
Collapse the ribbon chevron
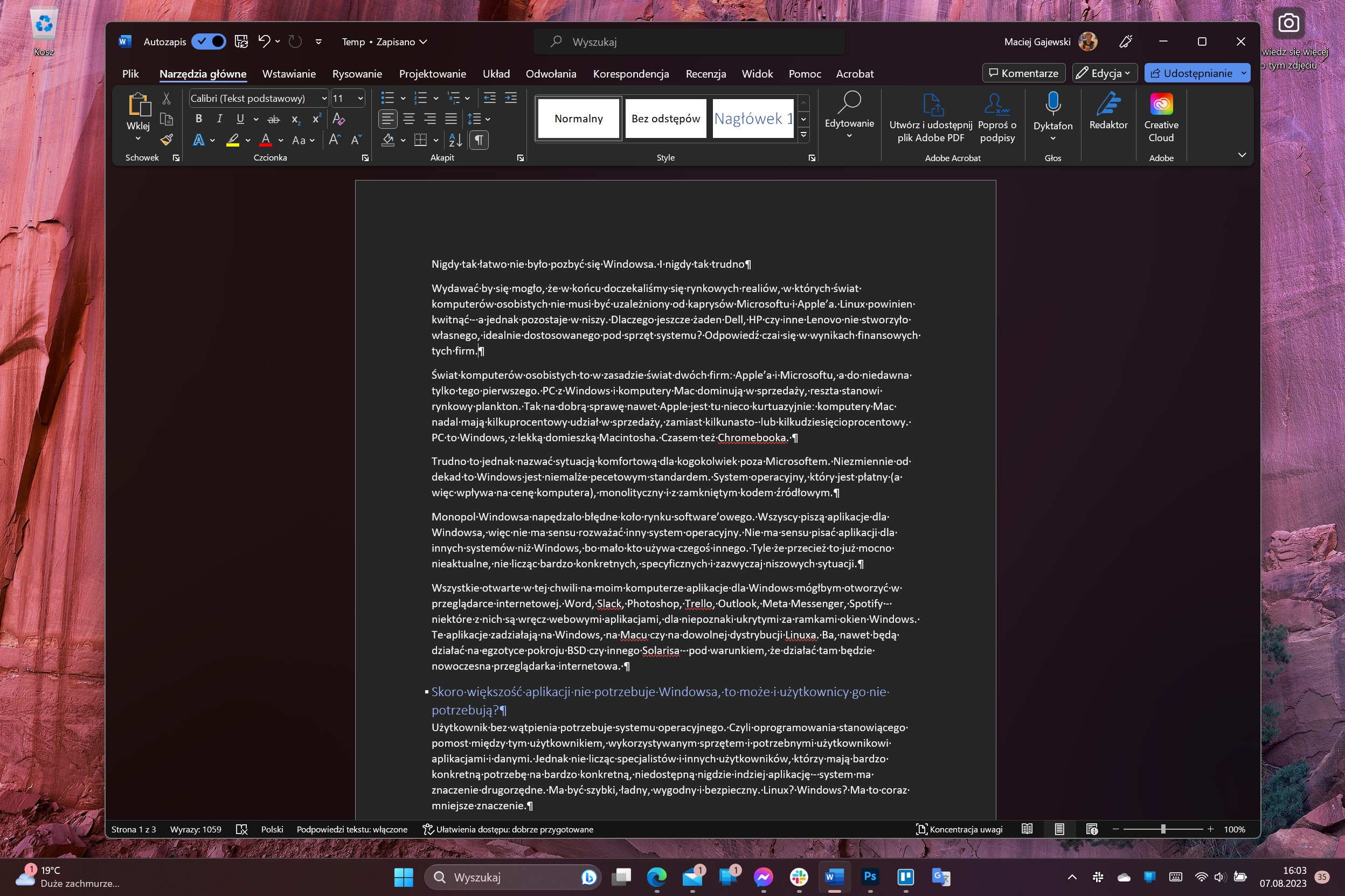[1242, 155]
